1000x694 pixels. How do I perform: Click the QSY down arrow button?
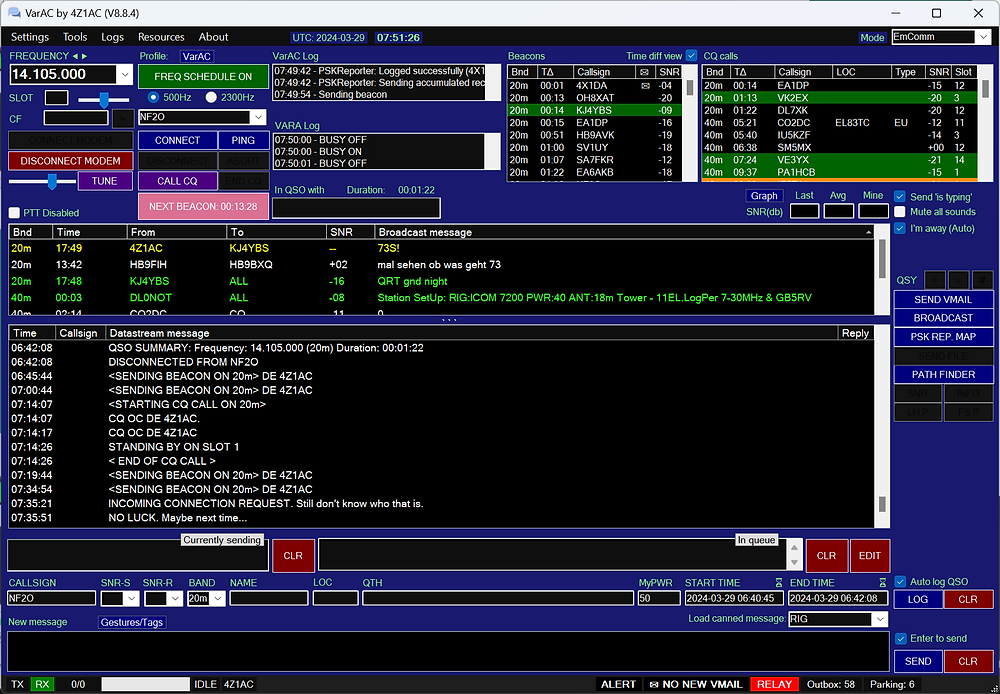tap(935, 280)
